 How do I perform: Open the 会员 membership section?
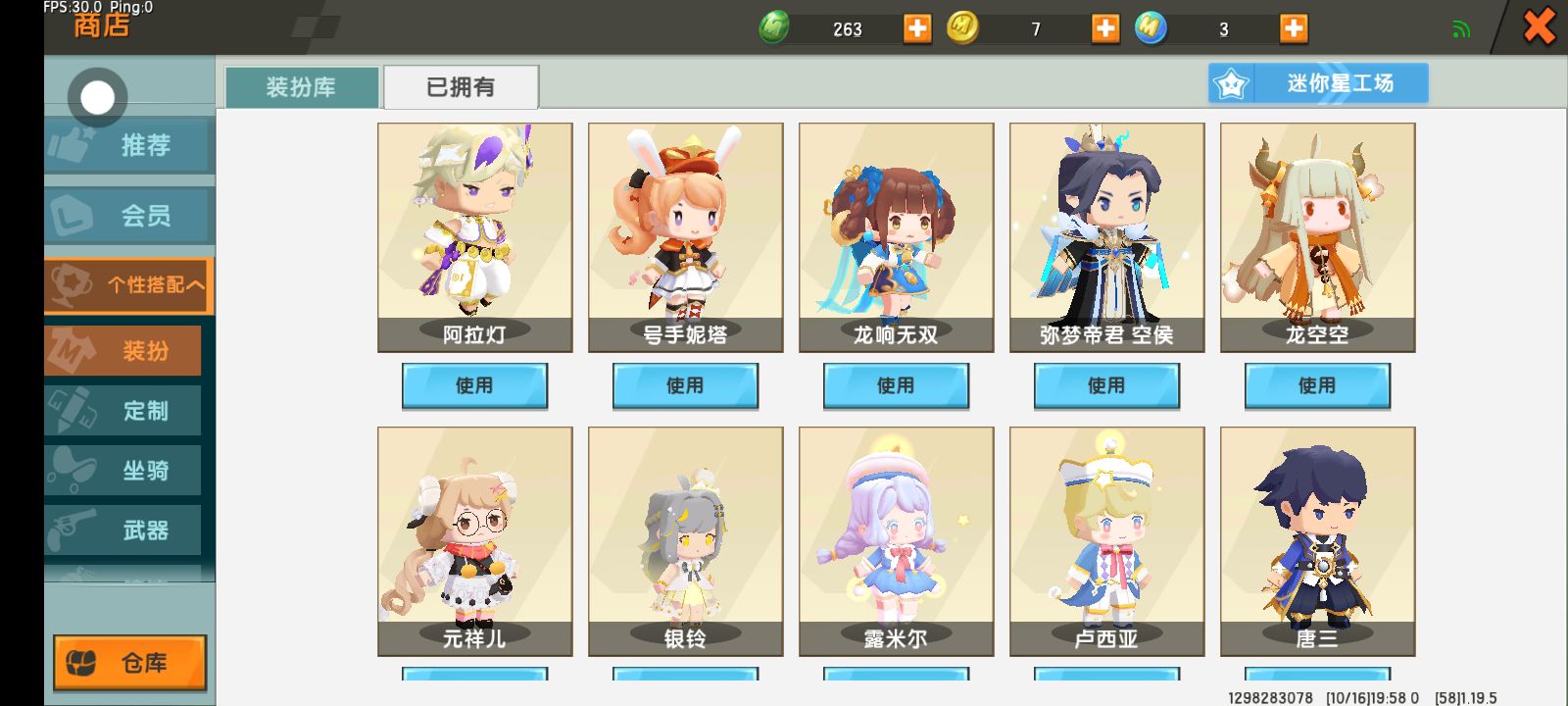pos(128,216)
